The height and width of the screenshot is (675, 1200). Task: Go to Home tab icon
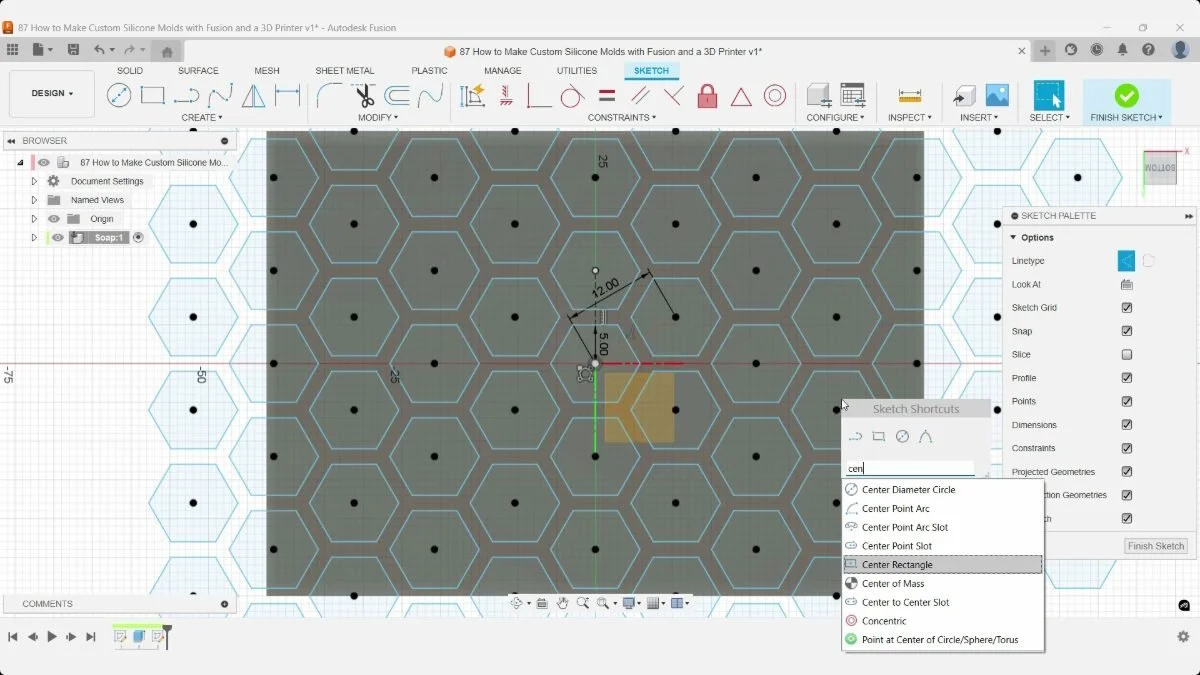(x=167, y=51)
